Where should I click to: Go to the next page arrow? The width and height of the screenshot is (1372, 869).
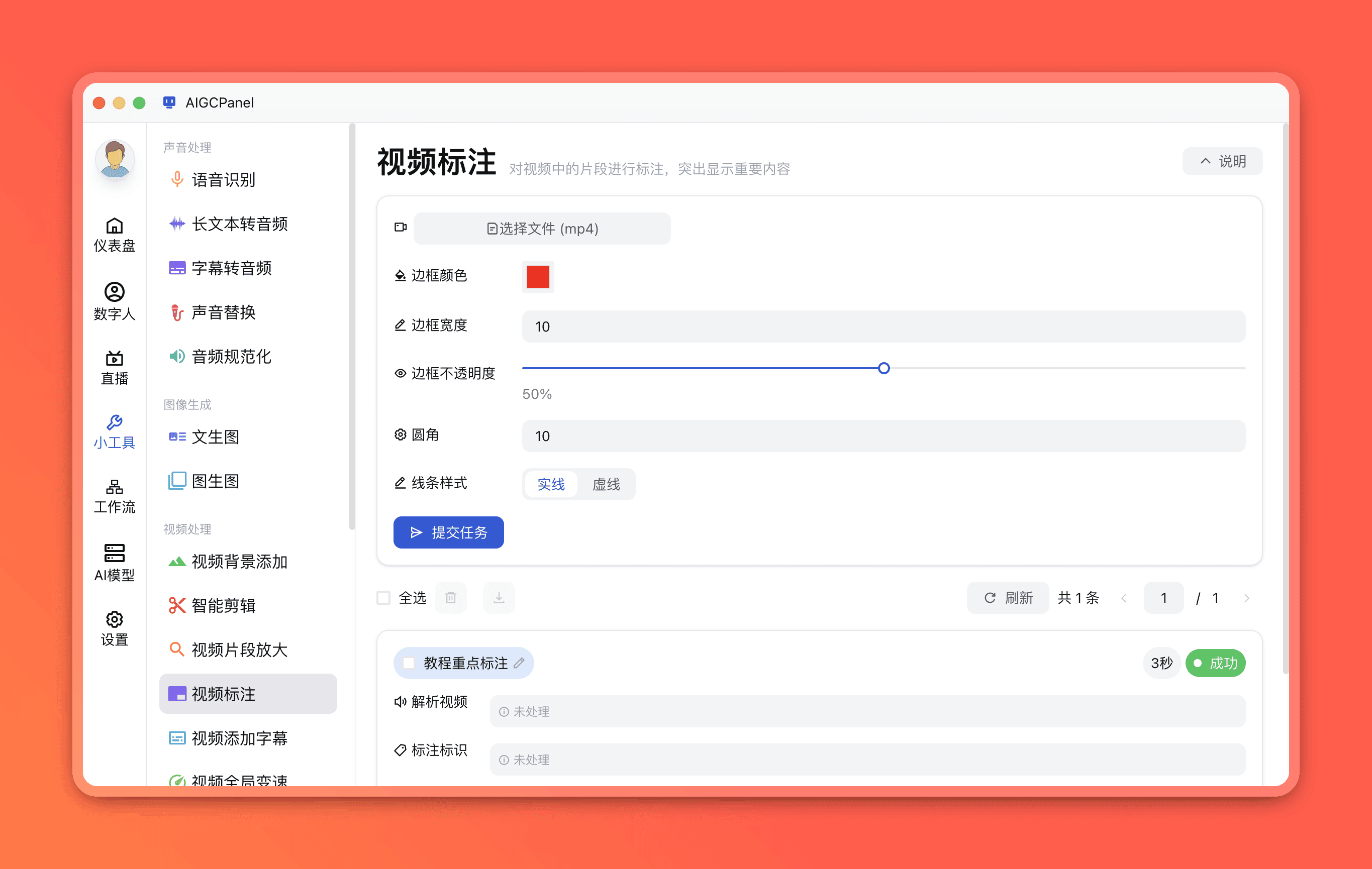1246,598
